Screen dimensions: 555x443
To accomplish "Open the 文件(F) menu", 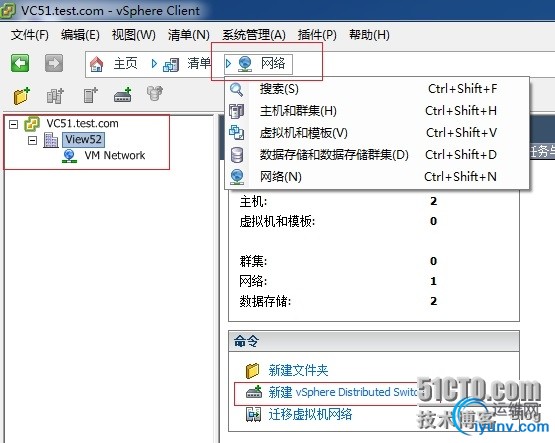I will (30, 35).
